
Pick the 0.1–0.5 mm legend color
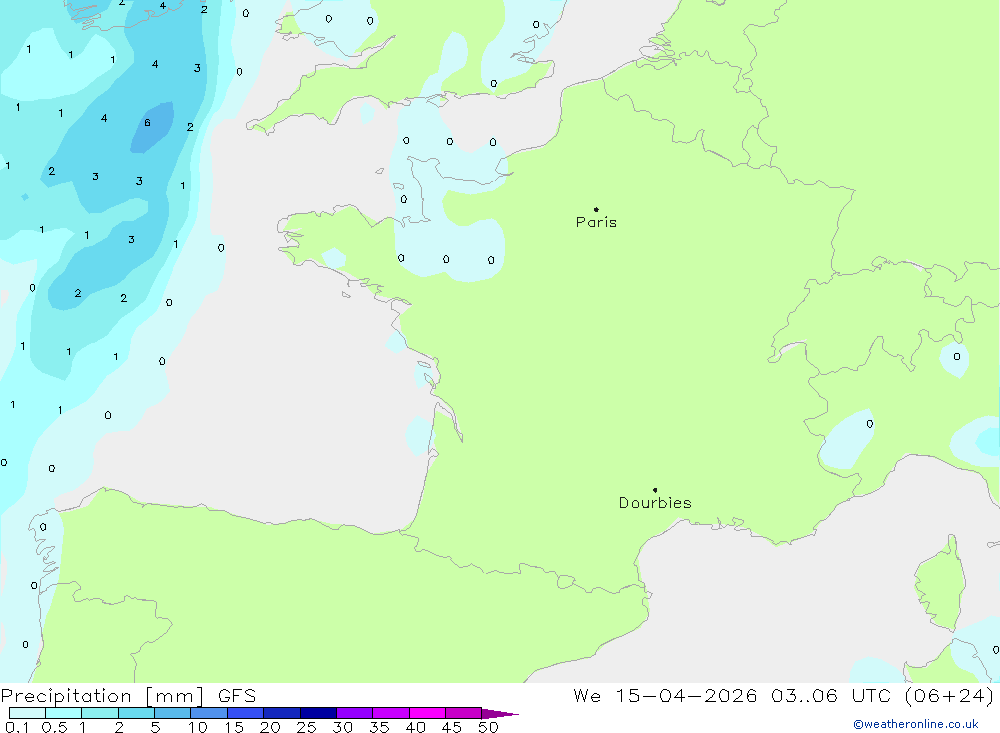point(27,713)
